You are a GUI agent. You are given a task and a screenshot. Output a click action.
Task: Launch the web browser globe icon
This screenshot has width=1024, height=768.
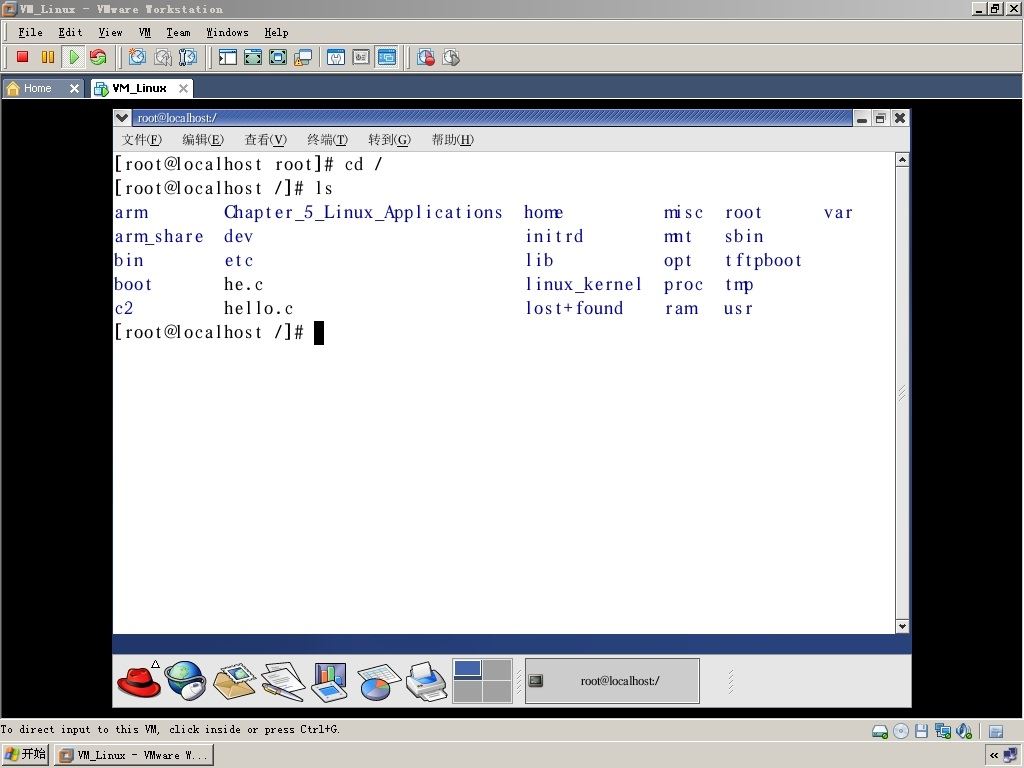[185, 680]
